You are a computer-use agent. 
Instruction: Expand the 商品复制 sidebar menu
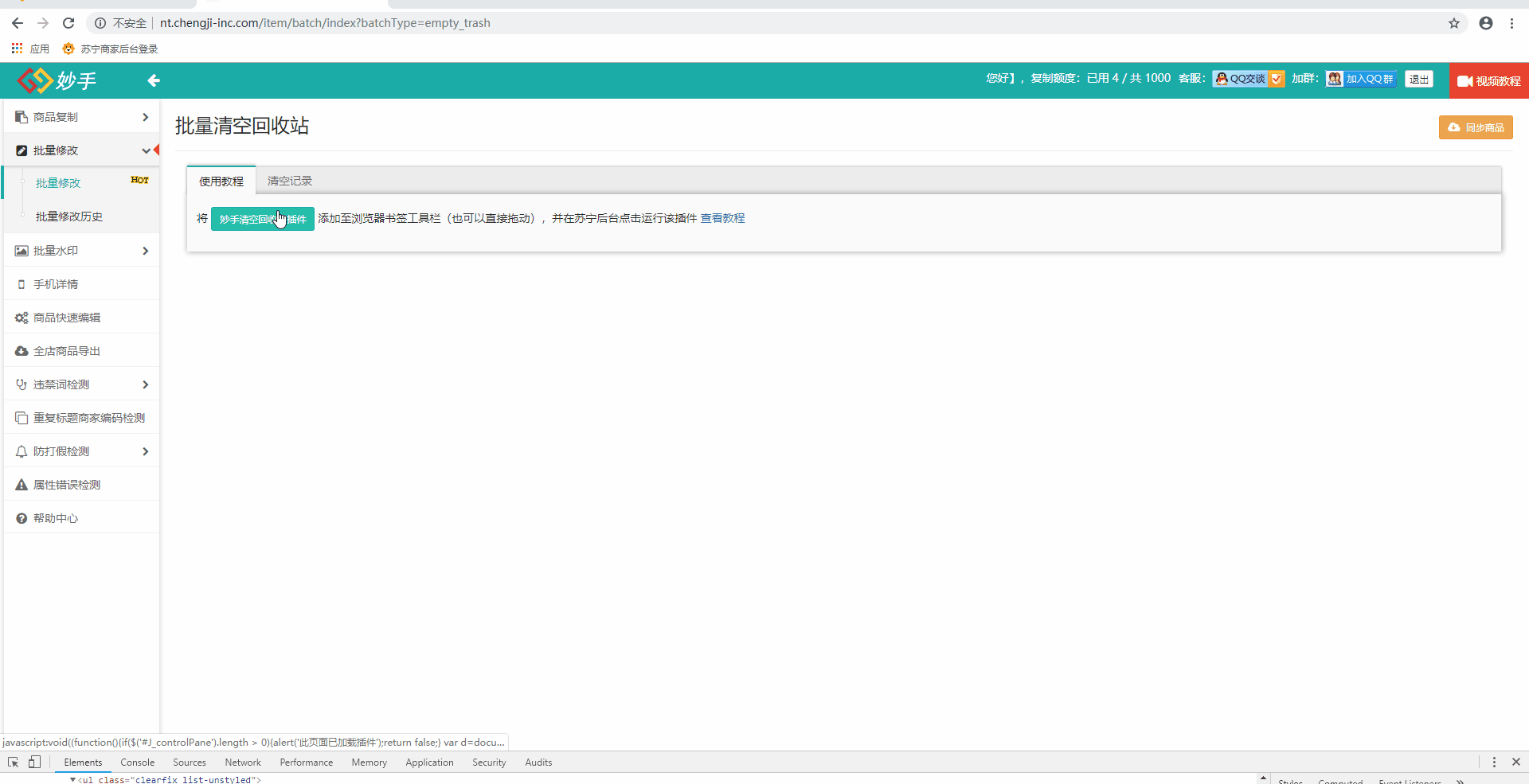point(81,117)
